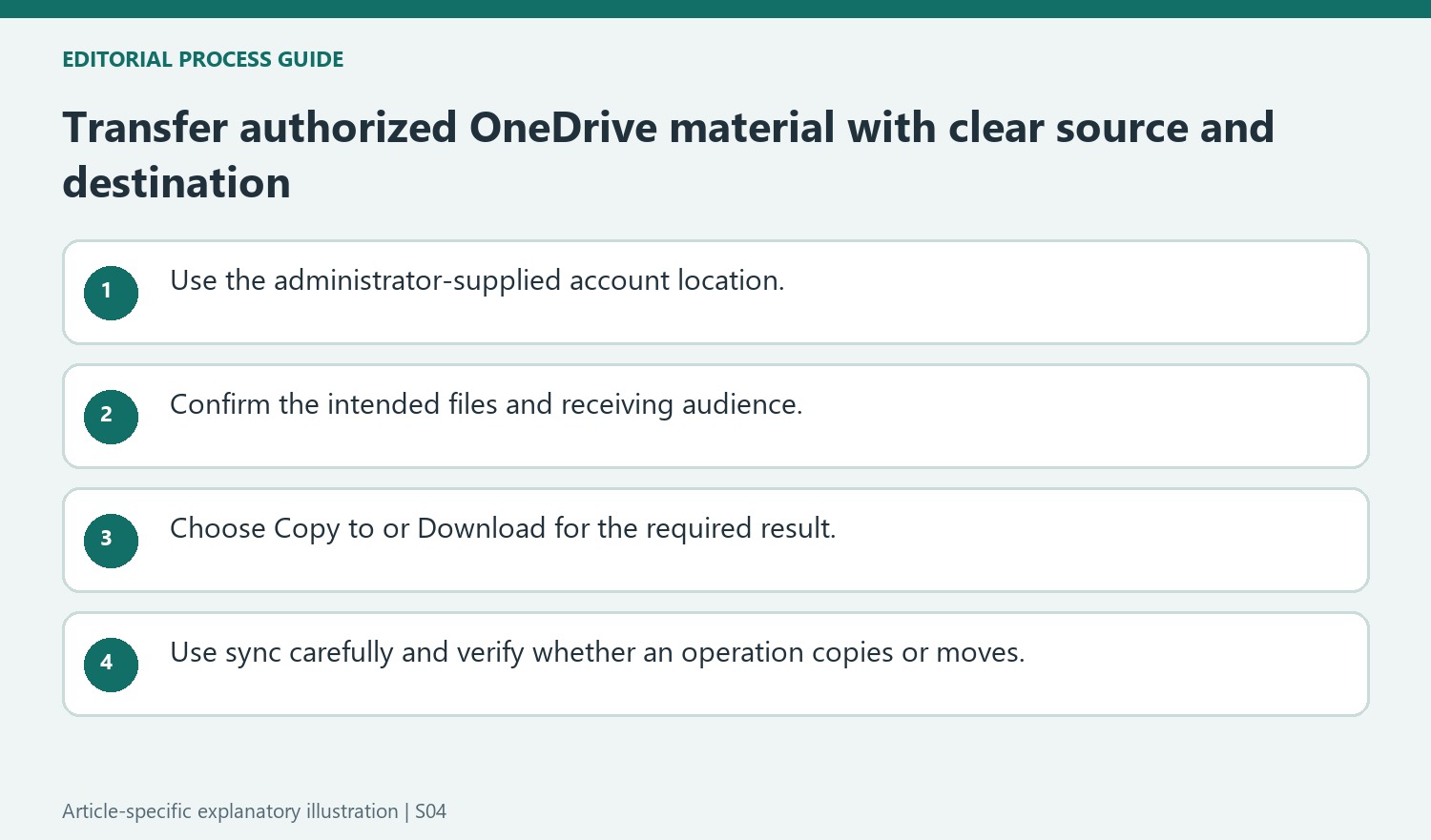Click the footer "Article-specific explanatory illustration | S04"
The width and height of the screenshot is (1431, 840).
pos(255,811)
